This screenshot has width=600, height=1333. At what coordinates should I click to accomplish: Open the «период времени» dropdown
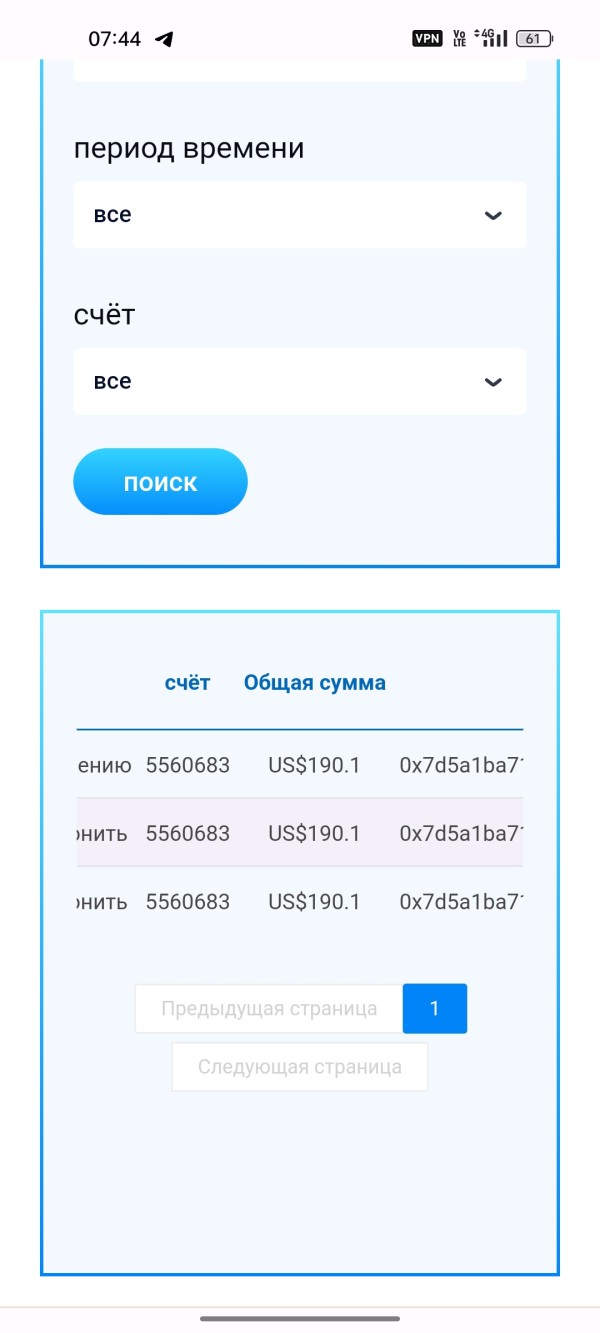(299, 215)
